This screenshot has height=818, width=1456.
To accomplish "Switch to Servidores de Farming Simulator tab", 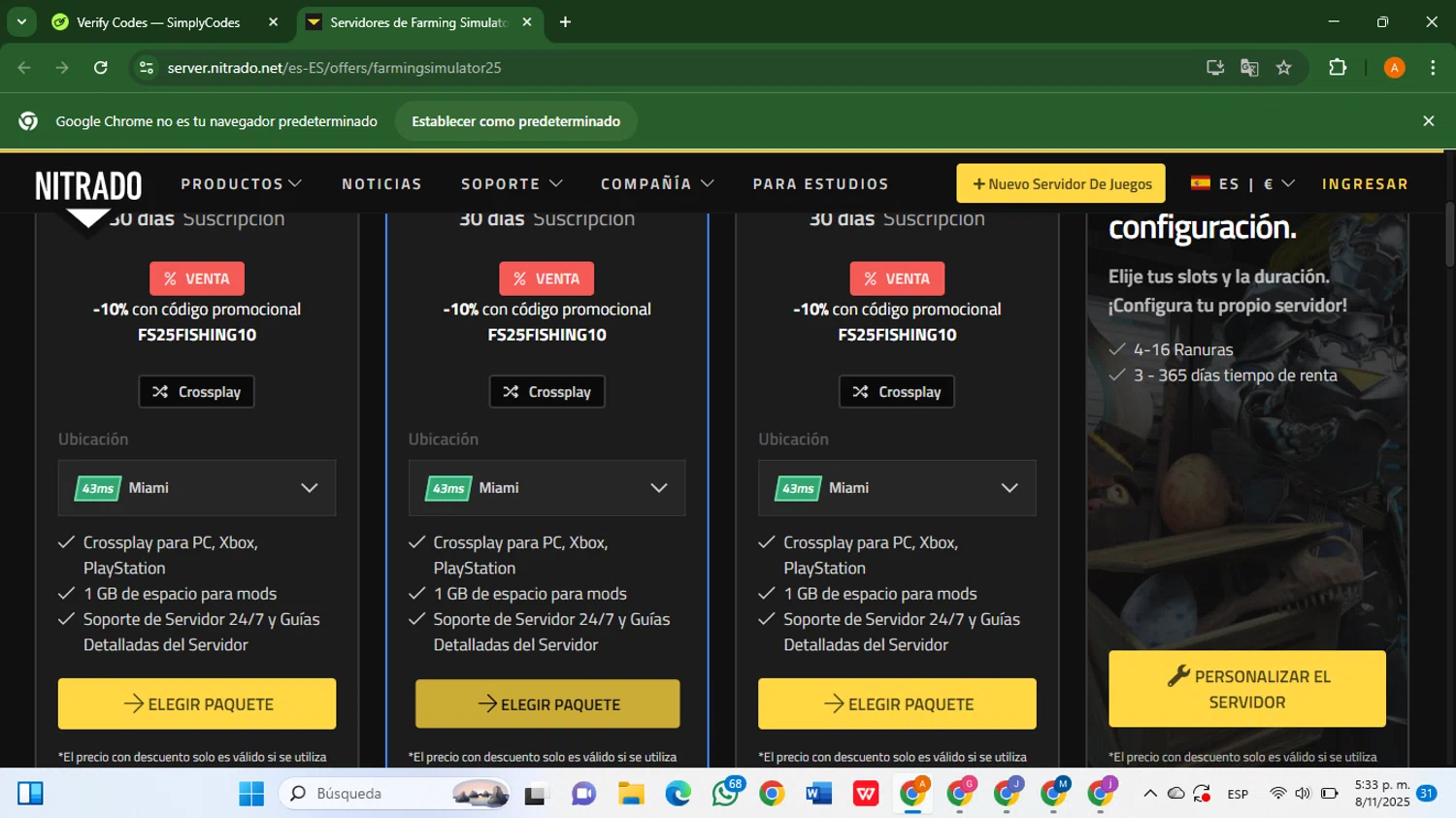I will point(418,22).
